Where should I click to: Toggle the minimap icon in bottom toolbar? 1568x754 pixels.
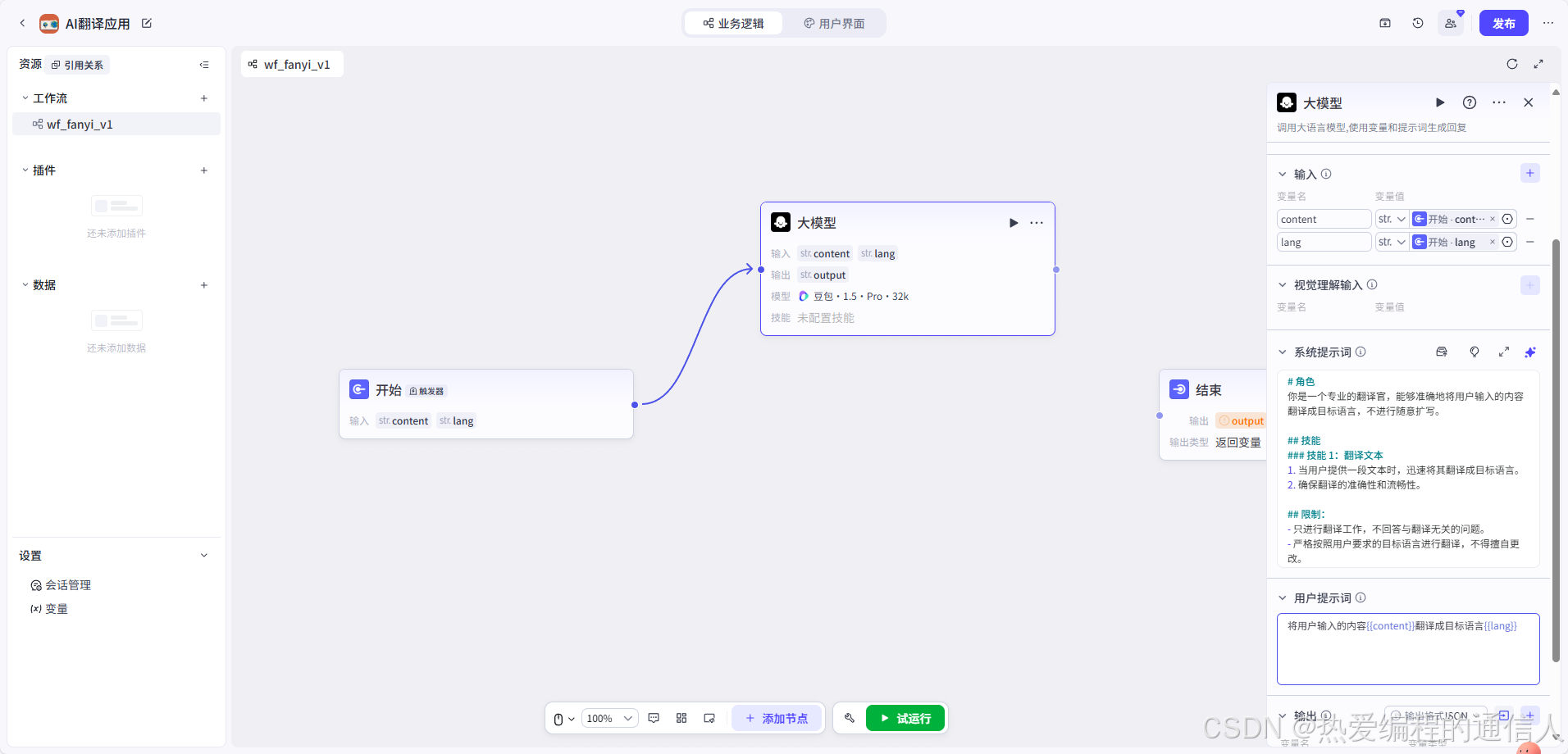tap(709, 718)
